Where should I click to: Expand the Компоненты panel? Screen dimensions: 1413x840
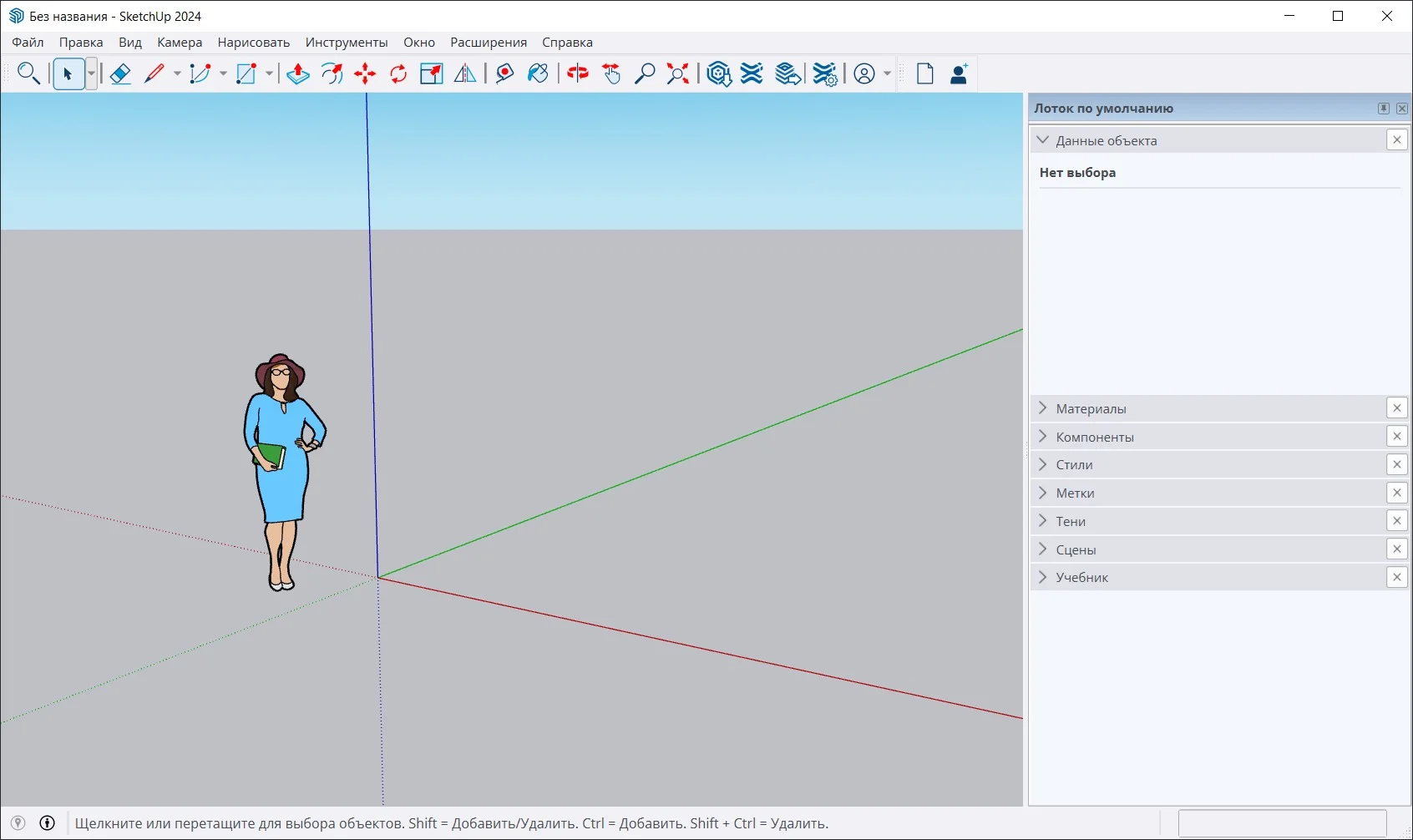[x=1043, y=437]
